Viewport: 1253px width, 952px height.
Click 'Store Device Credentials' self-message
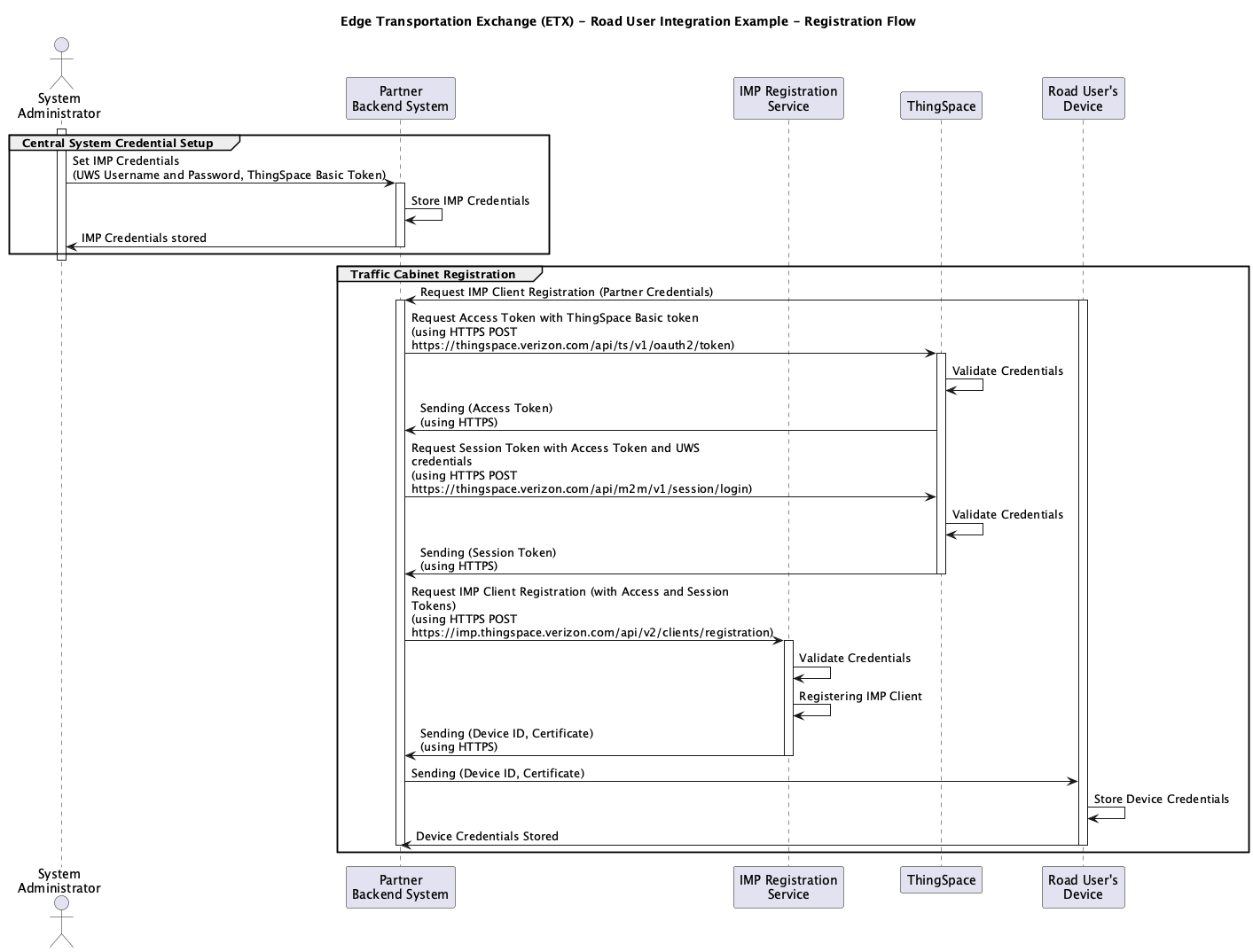pyautogui.click(x=1161, y=799)
